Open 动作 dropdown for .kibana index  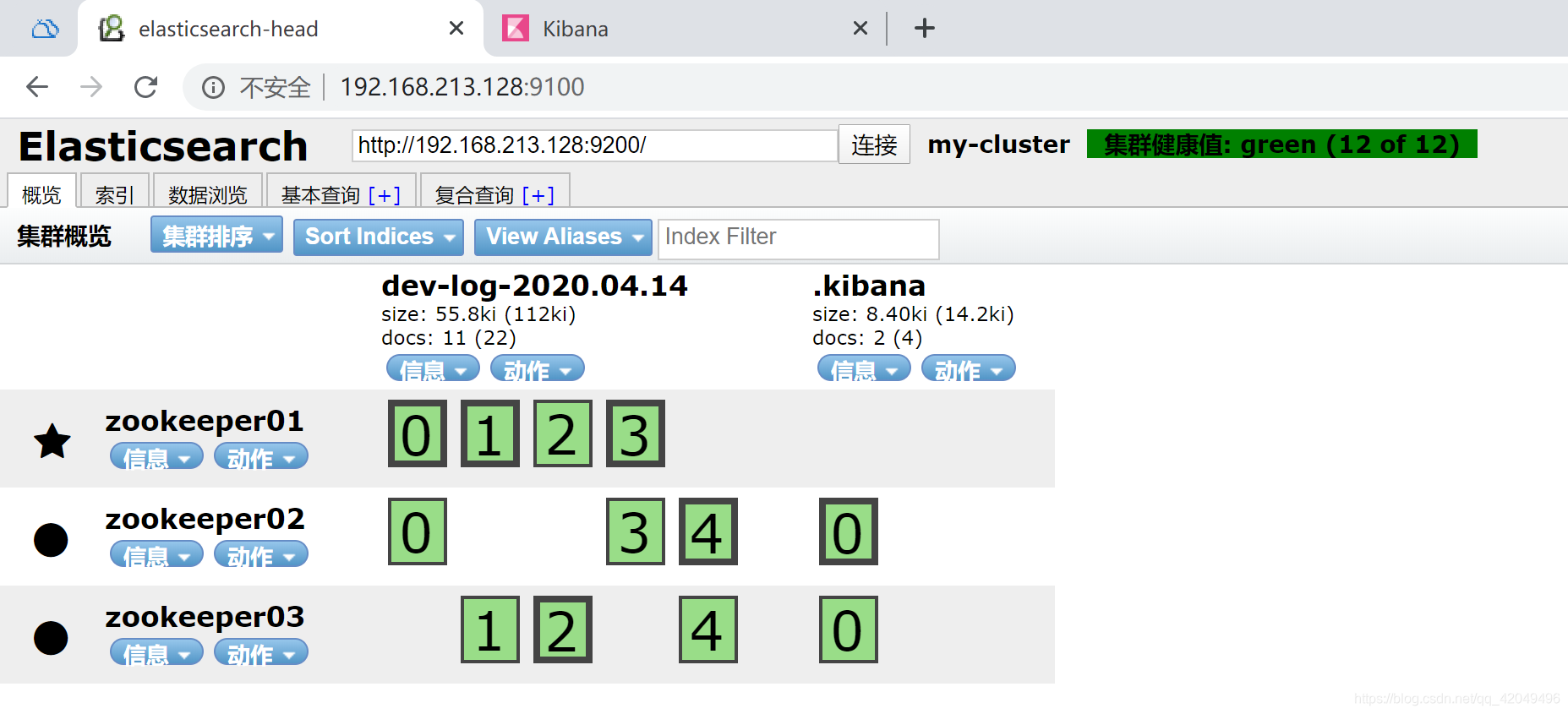pyautogui.click(x=969, y=368)
